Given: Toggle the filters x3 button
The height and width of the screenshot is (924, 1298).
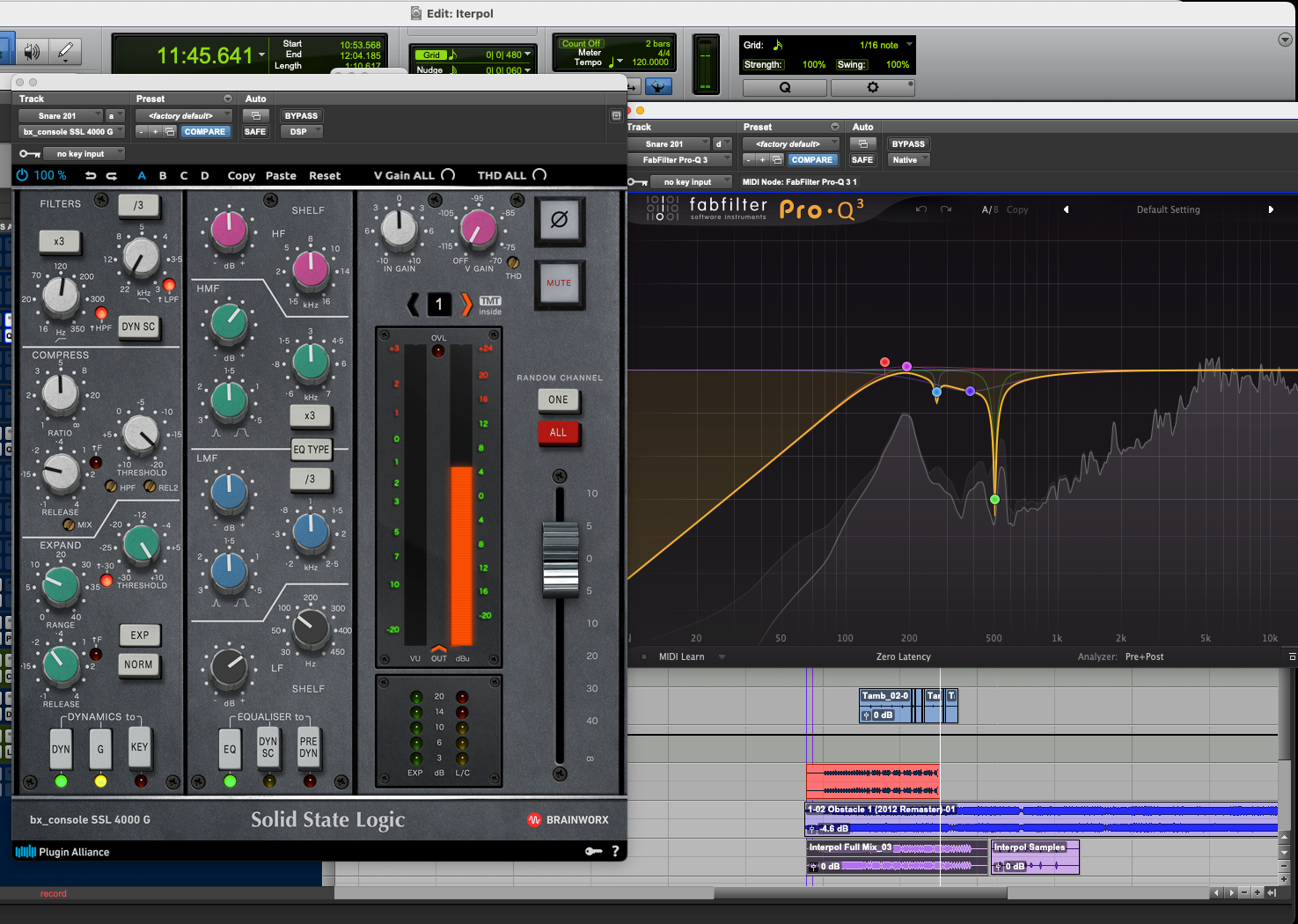Looking at the screenshot, I should pos(59,241).
